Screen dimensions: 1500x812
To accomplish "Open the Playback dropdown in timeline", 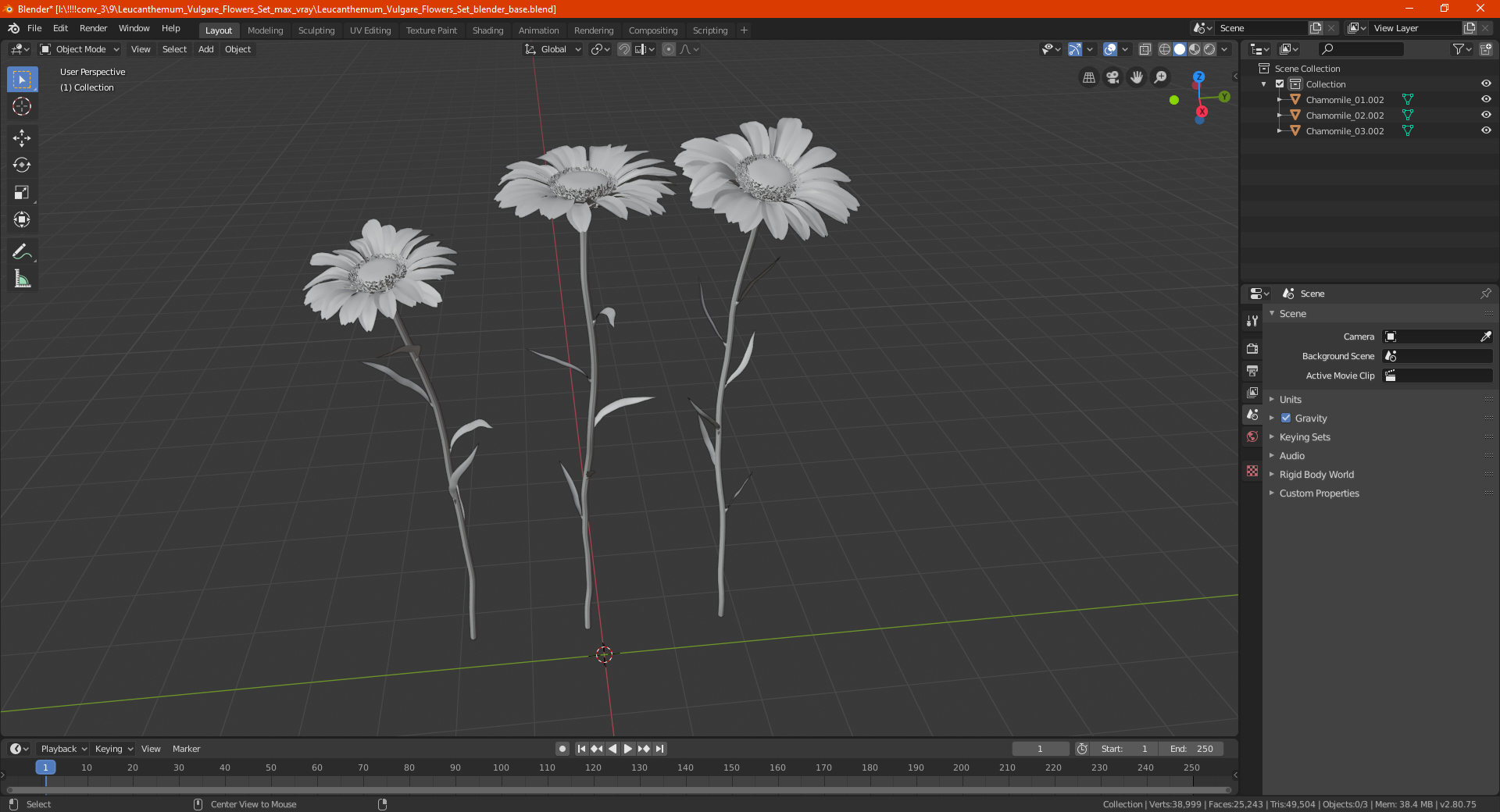I will click(63, 749).
